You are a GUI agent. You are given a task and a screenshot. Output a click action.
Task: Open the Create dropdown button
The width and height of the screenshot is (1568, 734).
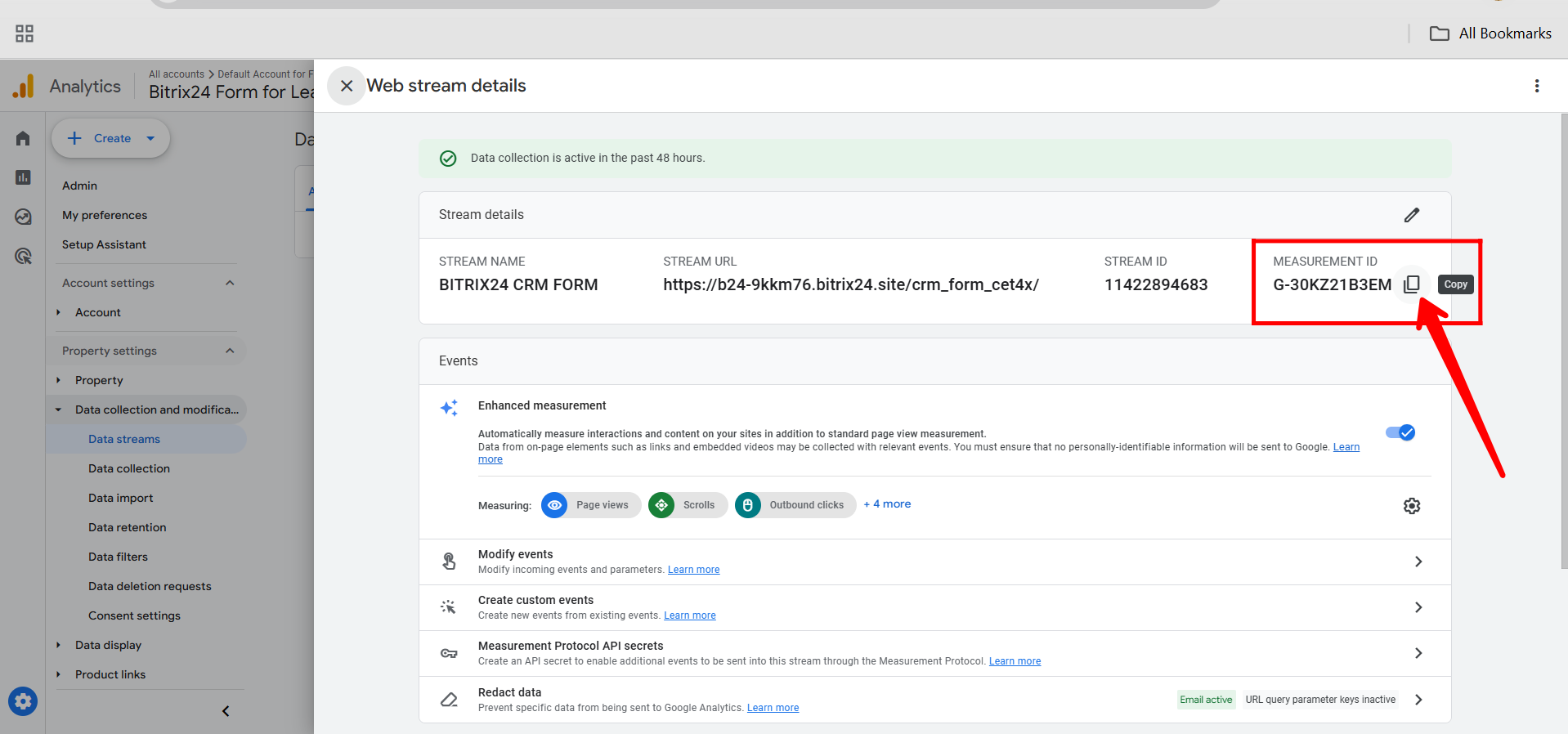pyautogui.click(x=110, y=138)
